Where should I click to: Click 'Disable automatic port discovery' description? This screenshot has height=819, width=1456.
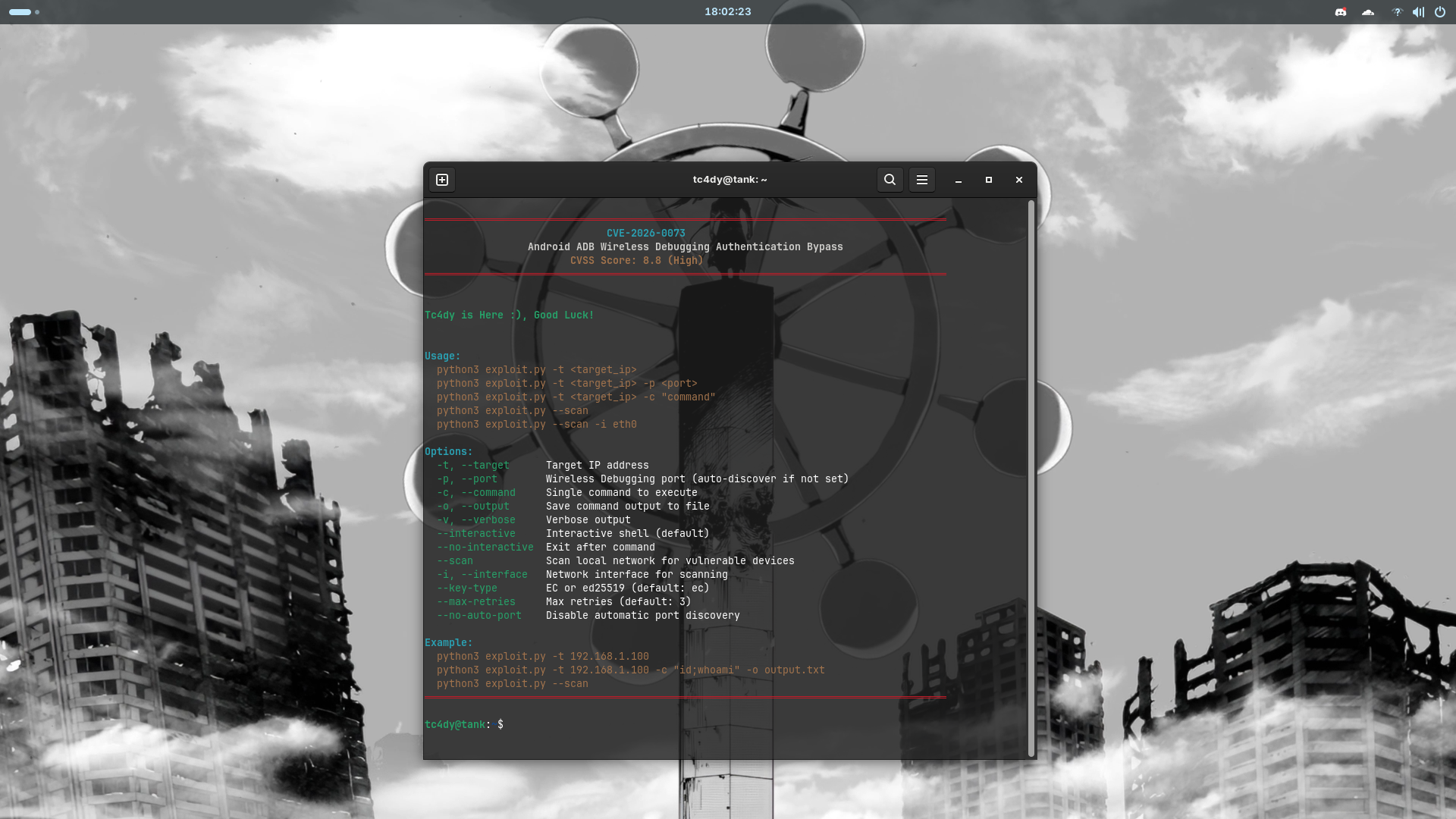tap(642, 616)
